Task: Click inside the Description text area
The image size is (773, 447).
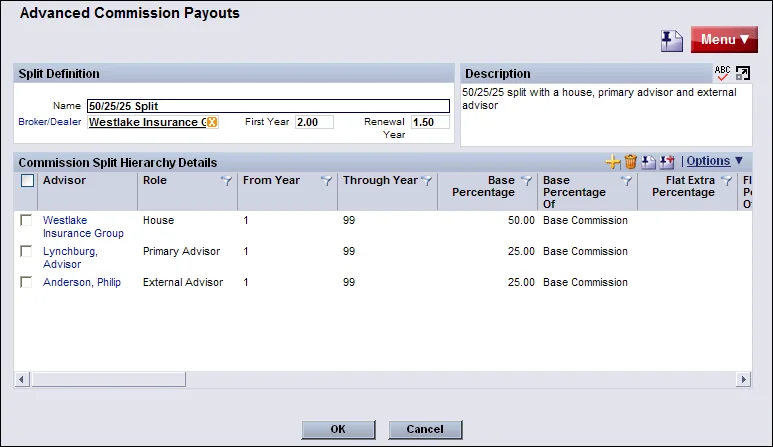Action: click(x=606, y=115)
